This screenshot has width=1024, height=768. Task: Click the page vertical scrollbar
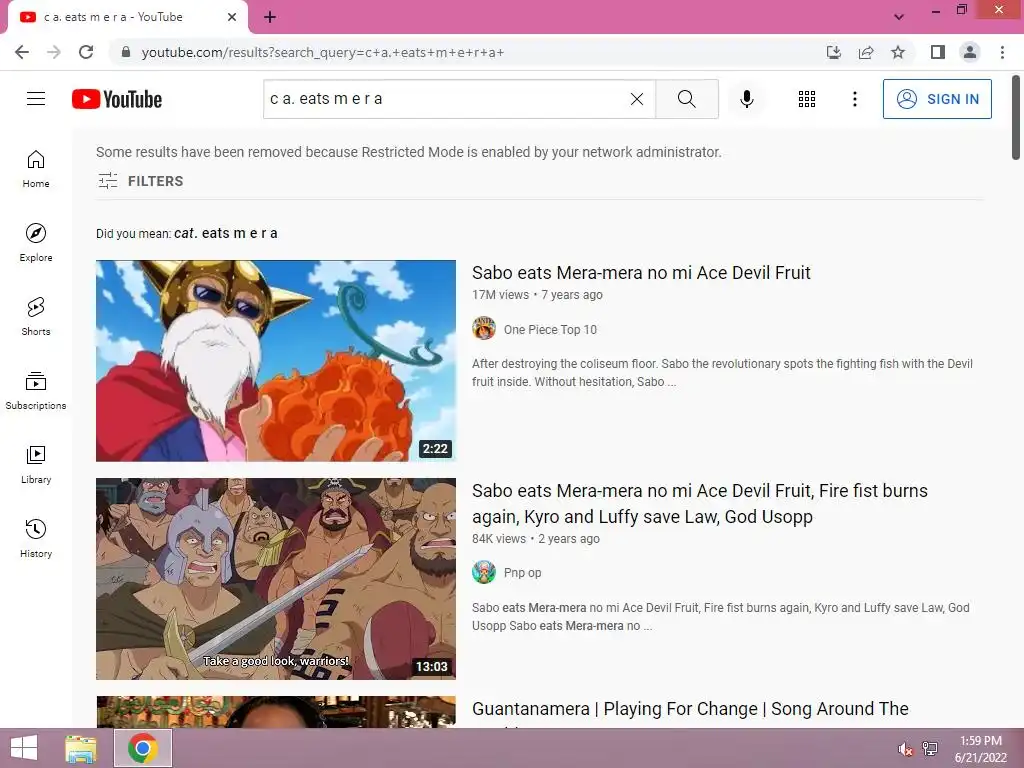pos(1016,118)
